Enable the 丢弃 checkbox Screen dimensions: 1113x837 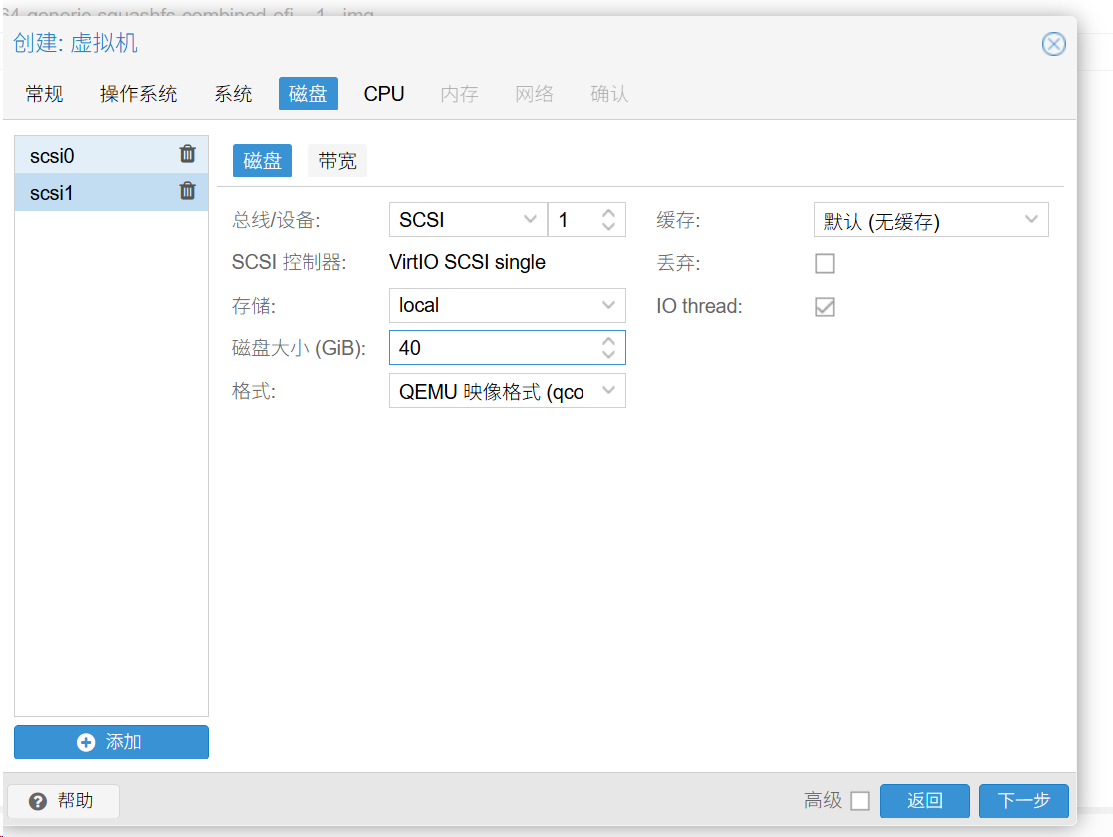[x=825, y=264]
